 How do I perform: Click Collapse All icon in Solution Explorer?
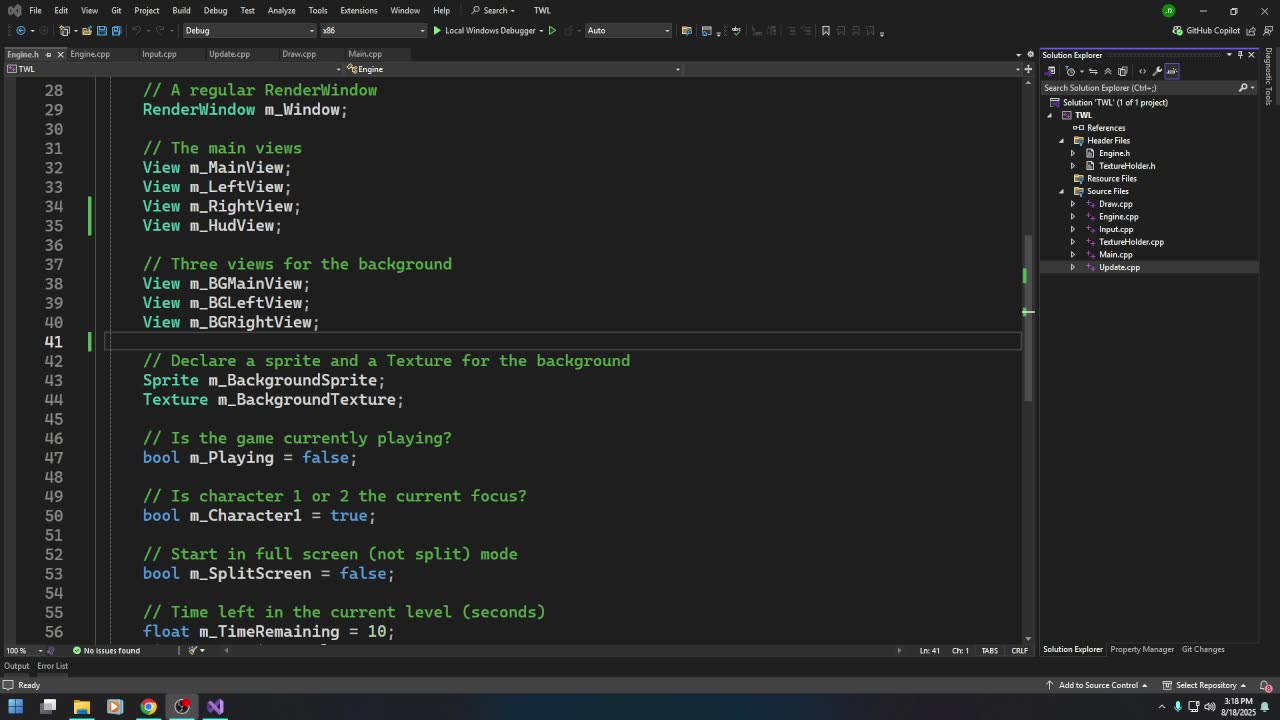[1107, 71]
